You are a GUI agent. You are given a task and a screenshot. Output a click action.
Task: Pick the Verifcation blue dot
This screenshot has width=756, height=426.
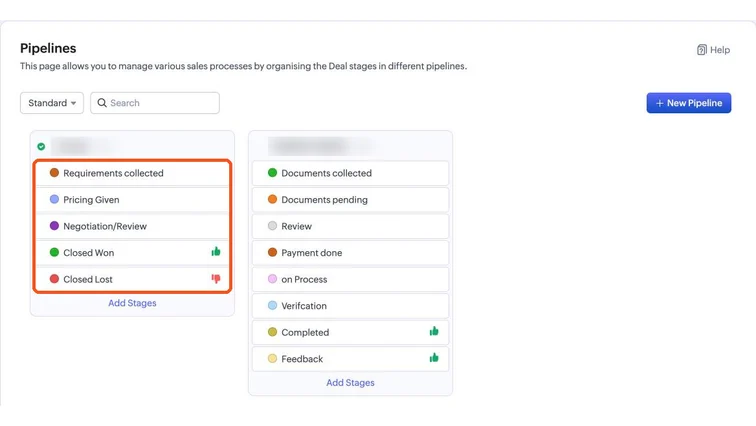click(272, 305)
